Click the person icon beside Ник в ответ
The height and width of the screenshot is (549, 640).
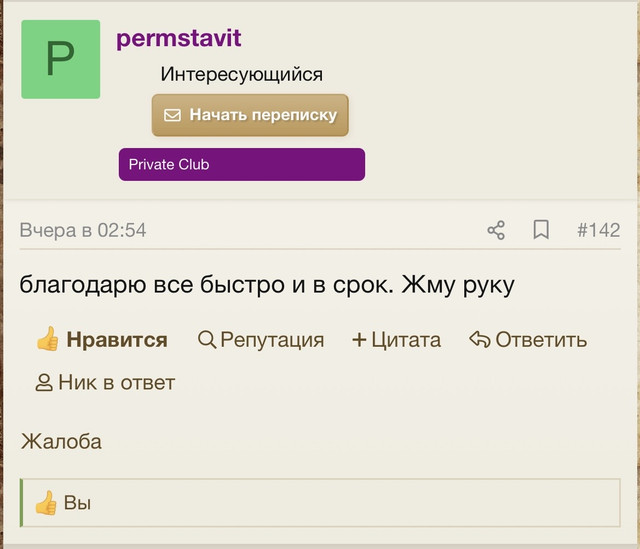point(44,383)
